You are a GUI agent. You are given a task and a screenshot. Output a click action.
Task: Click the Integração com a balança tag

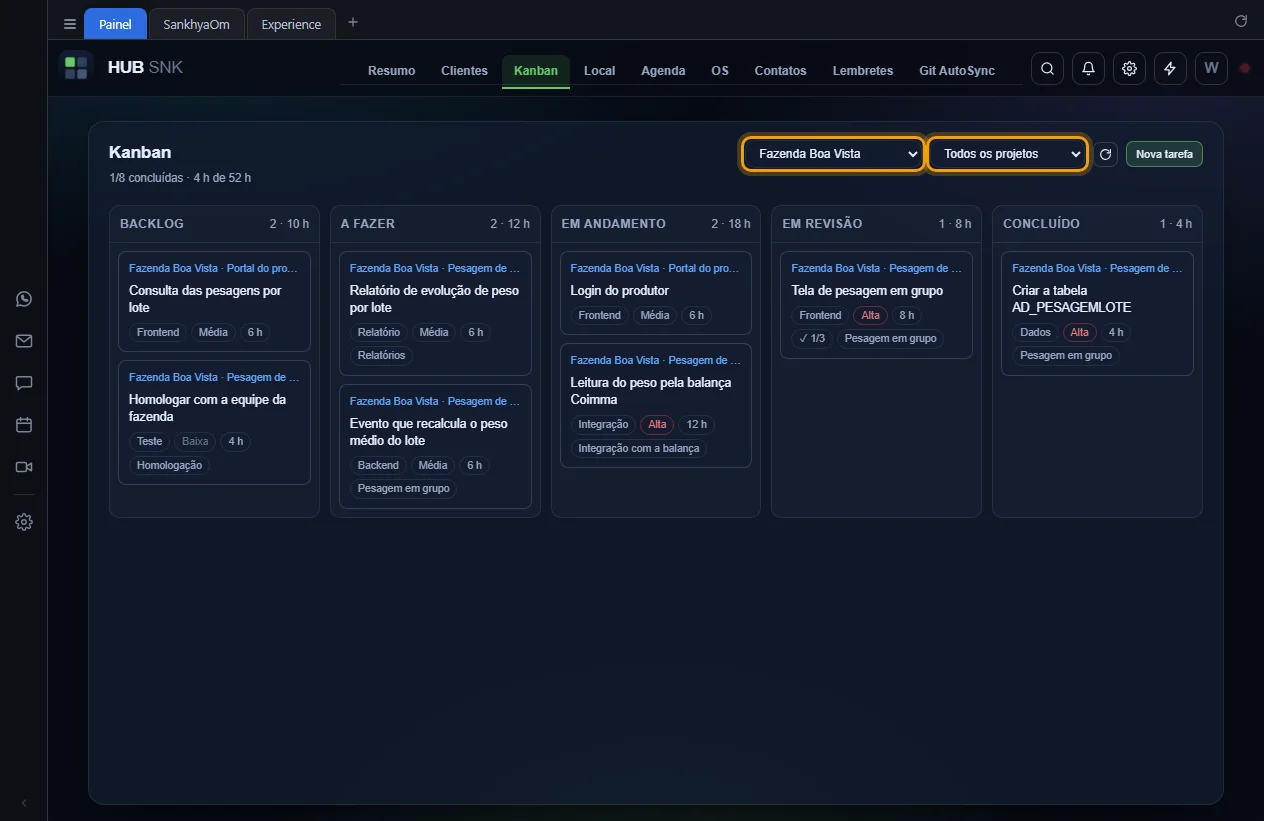[x=639, y=448]
